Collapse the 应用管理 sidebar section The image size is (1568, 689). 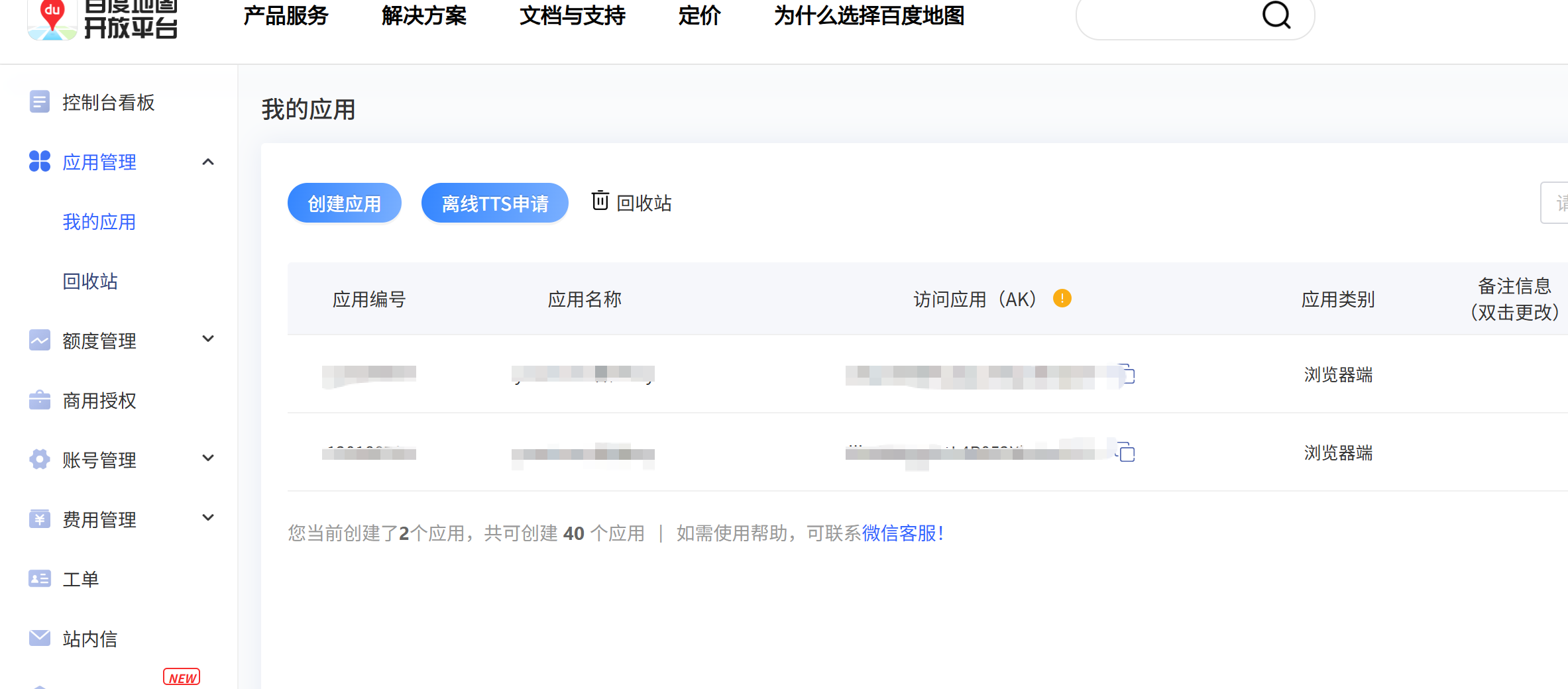tap(208, 162)
